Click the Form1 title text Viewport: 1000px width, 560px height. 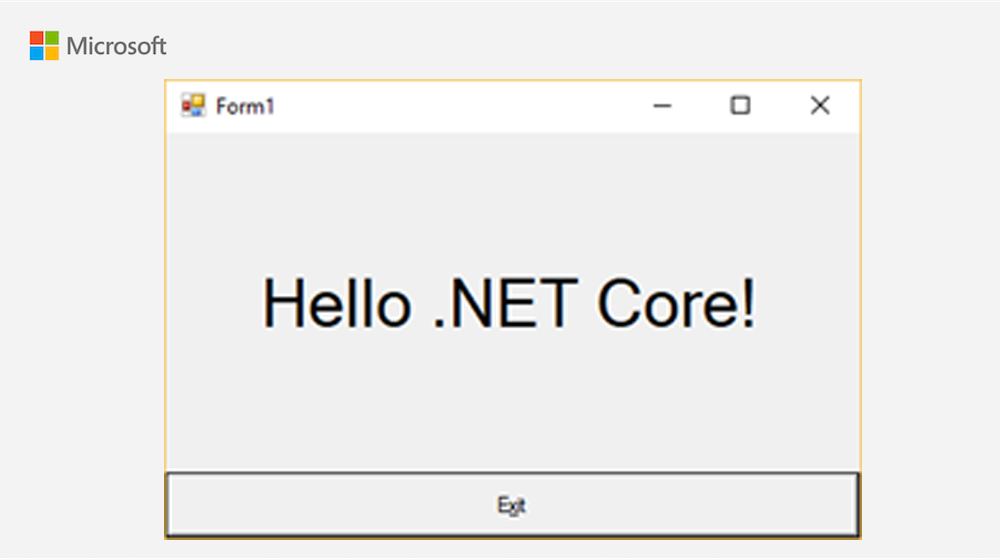pos(245,107)
